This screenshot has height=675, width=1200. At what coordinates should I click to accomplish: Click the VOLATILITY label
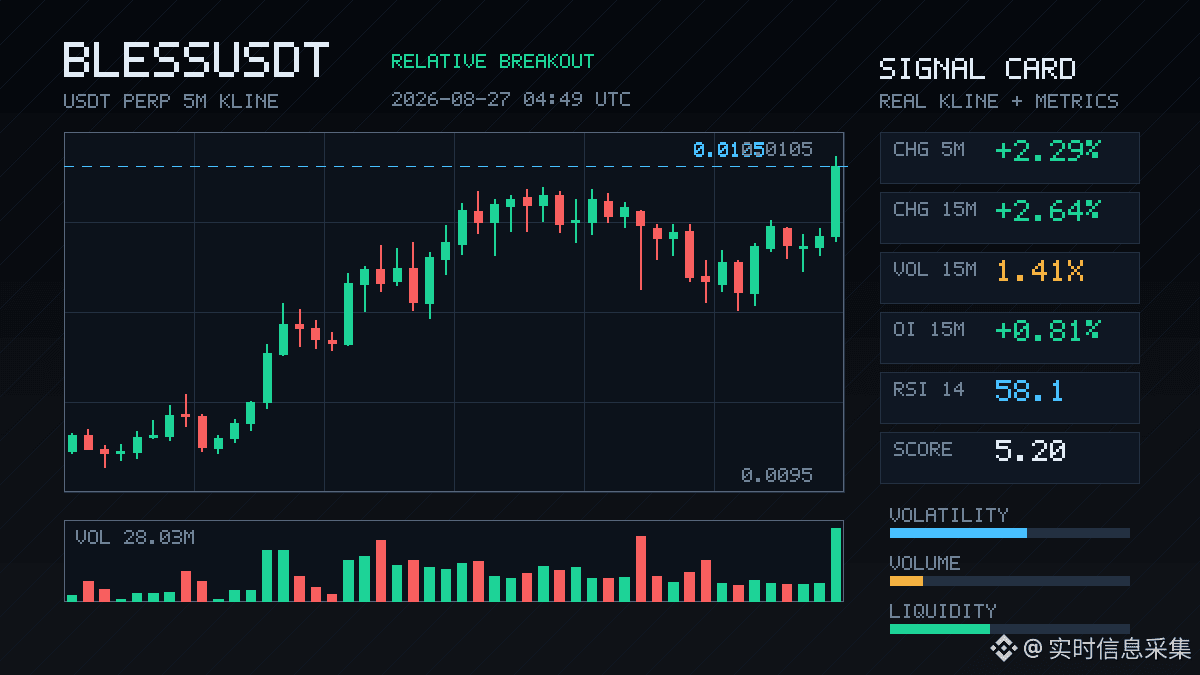click(949, 515)
